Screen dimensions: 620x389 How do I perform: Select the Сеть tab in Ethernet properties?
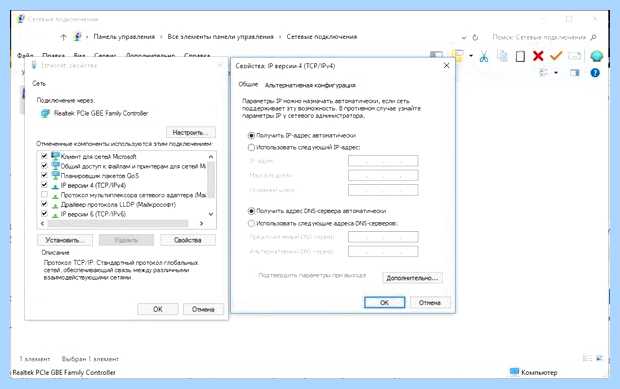(x=39, y=83)
